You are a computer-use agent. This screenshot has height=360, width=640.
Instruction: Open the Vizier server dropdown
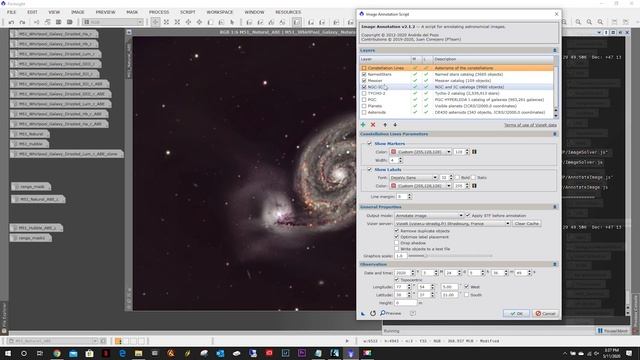point(452,224)
